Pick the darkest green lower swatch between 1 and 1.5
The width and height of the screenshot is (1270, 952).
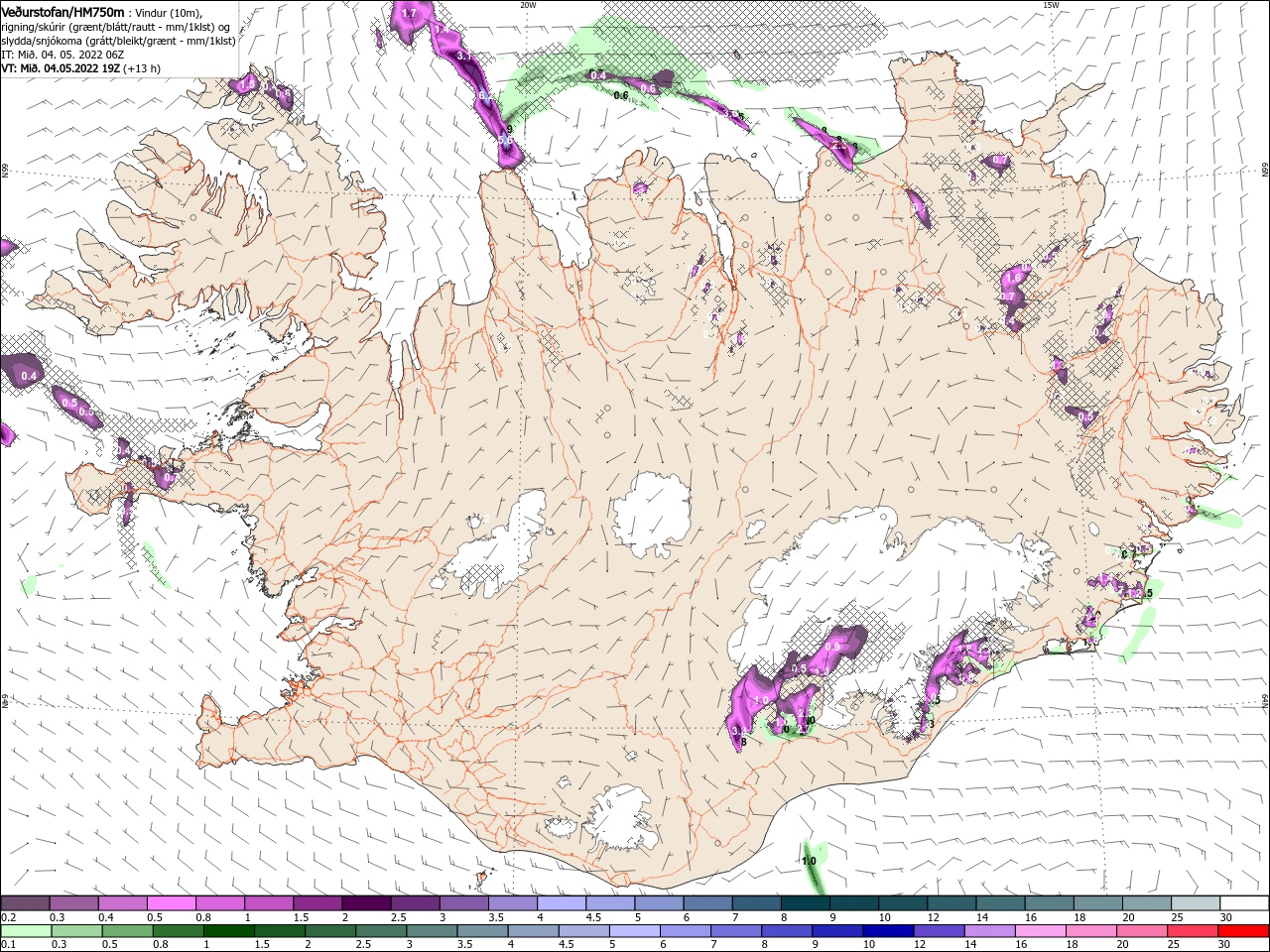tap(228, 931)
